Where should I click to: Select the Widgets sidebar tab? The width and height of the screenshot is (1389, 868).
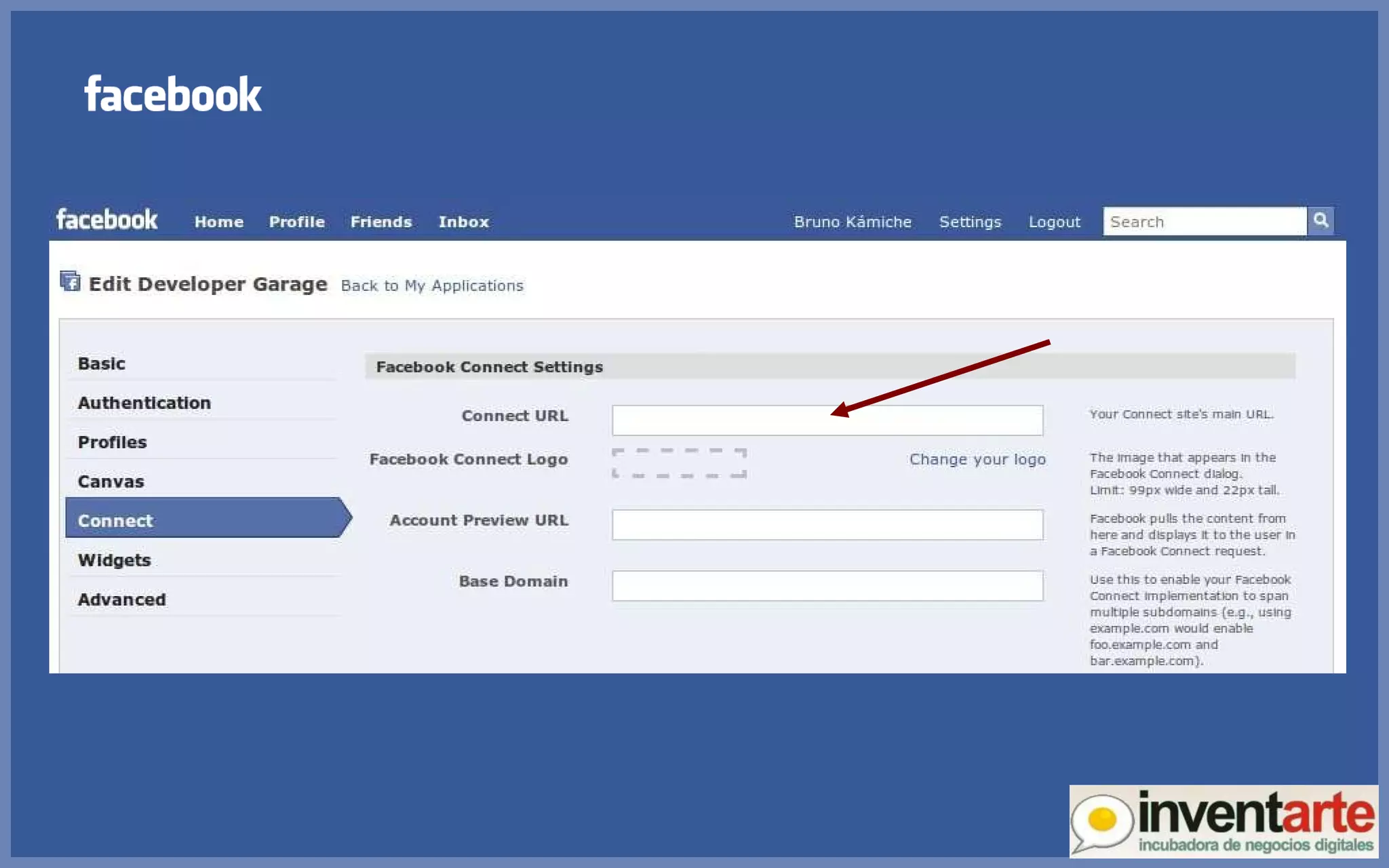pyautogui.click(x=114, y=560)
